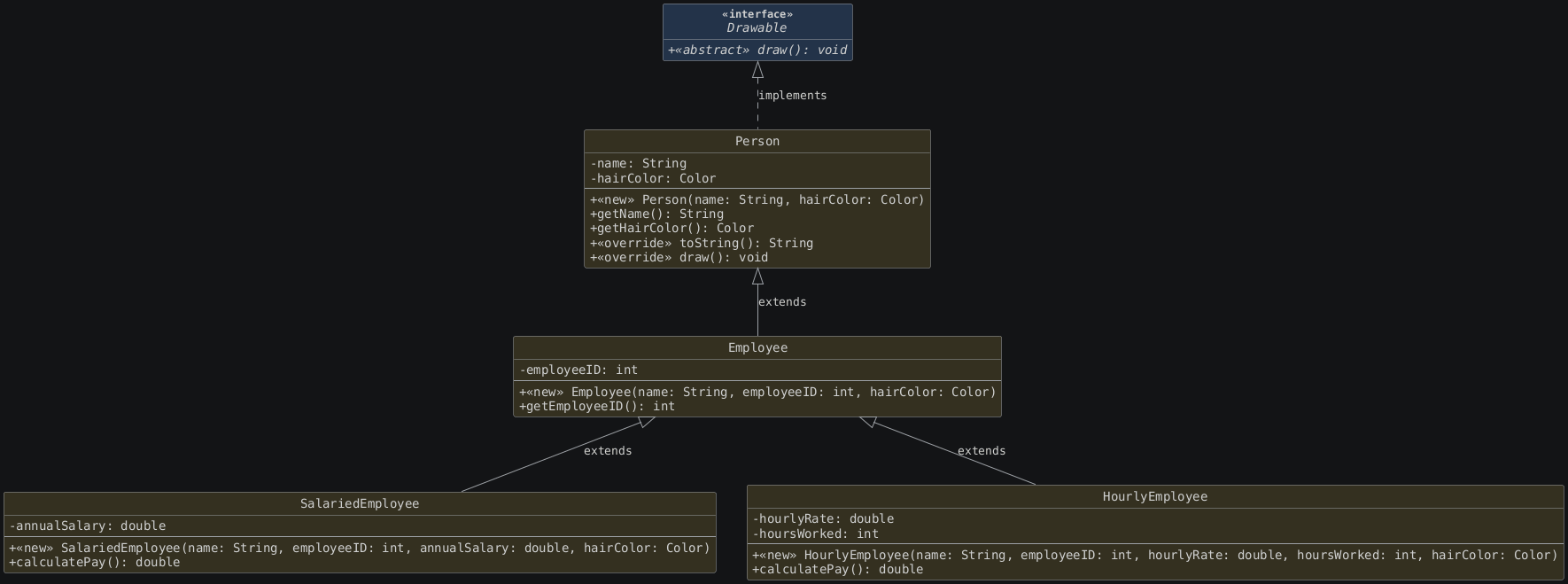
Task: Select the override draw(): void method in Person
Action: click(x=679, y=258)
